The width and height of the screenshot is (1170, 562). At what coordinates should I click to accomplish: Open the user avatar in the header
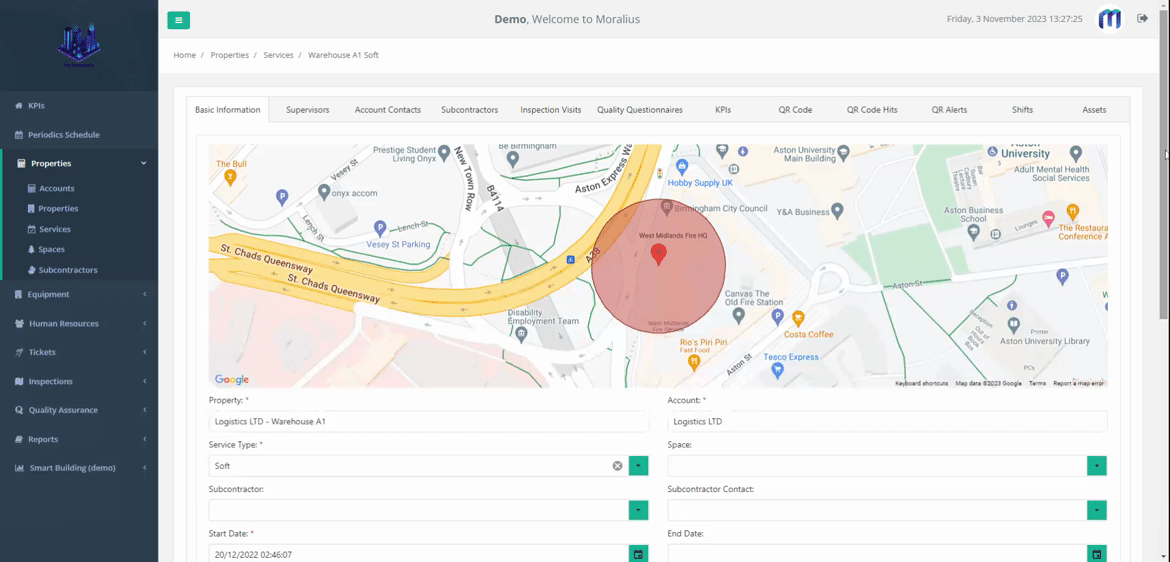1110,19
